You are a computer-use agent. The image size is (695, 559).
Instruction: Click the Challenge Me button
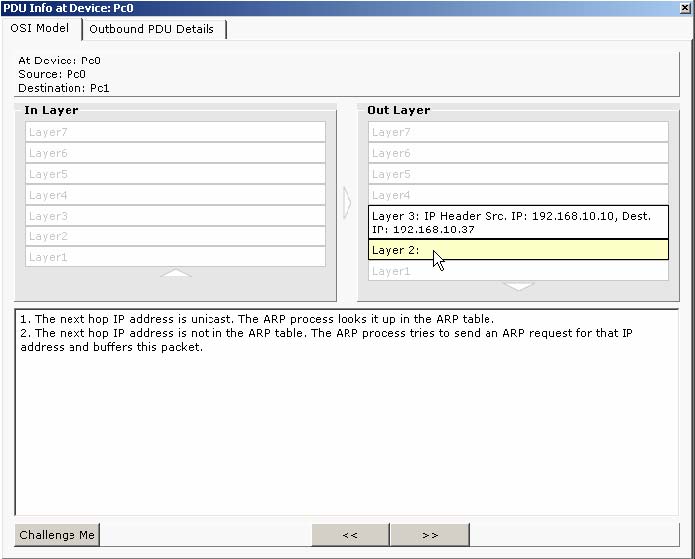pos(57,535)
